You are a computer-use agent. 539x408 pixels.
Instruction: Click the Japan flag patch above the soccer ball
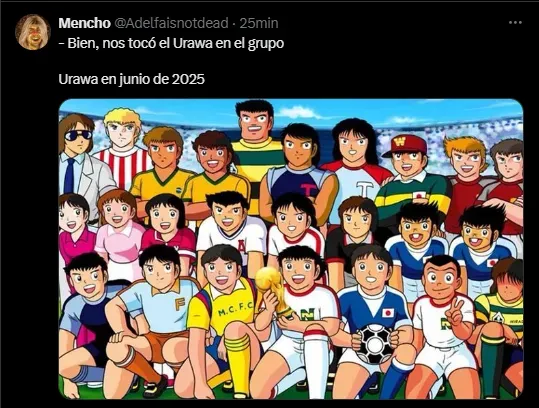[388, 313]
